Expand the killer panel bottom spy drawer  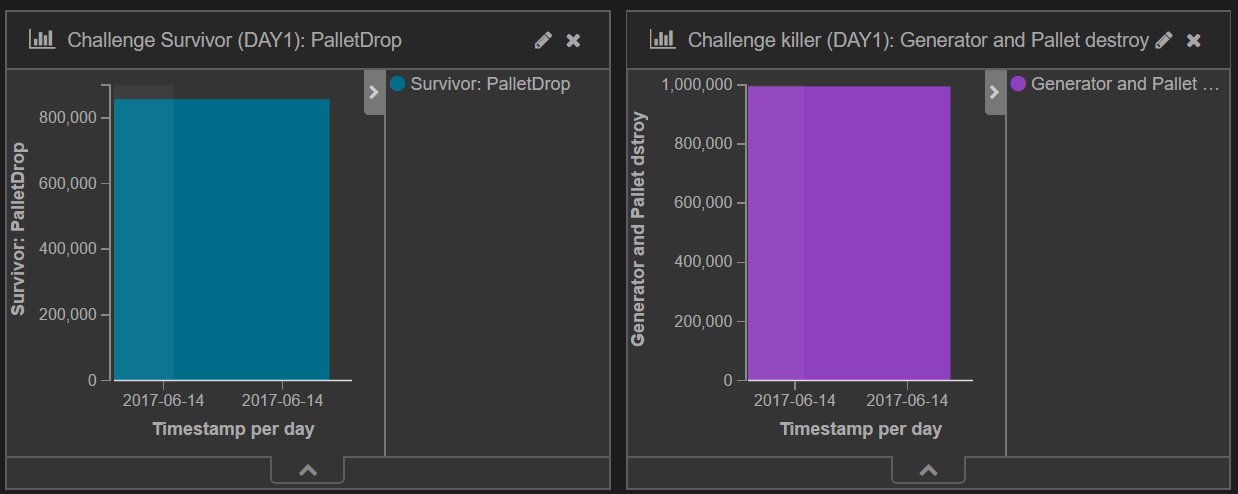[x=928, y=469]
